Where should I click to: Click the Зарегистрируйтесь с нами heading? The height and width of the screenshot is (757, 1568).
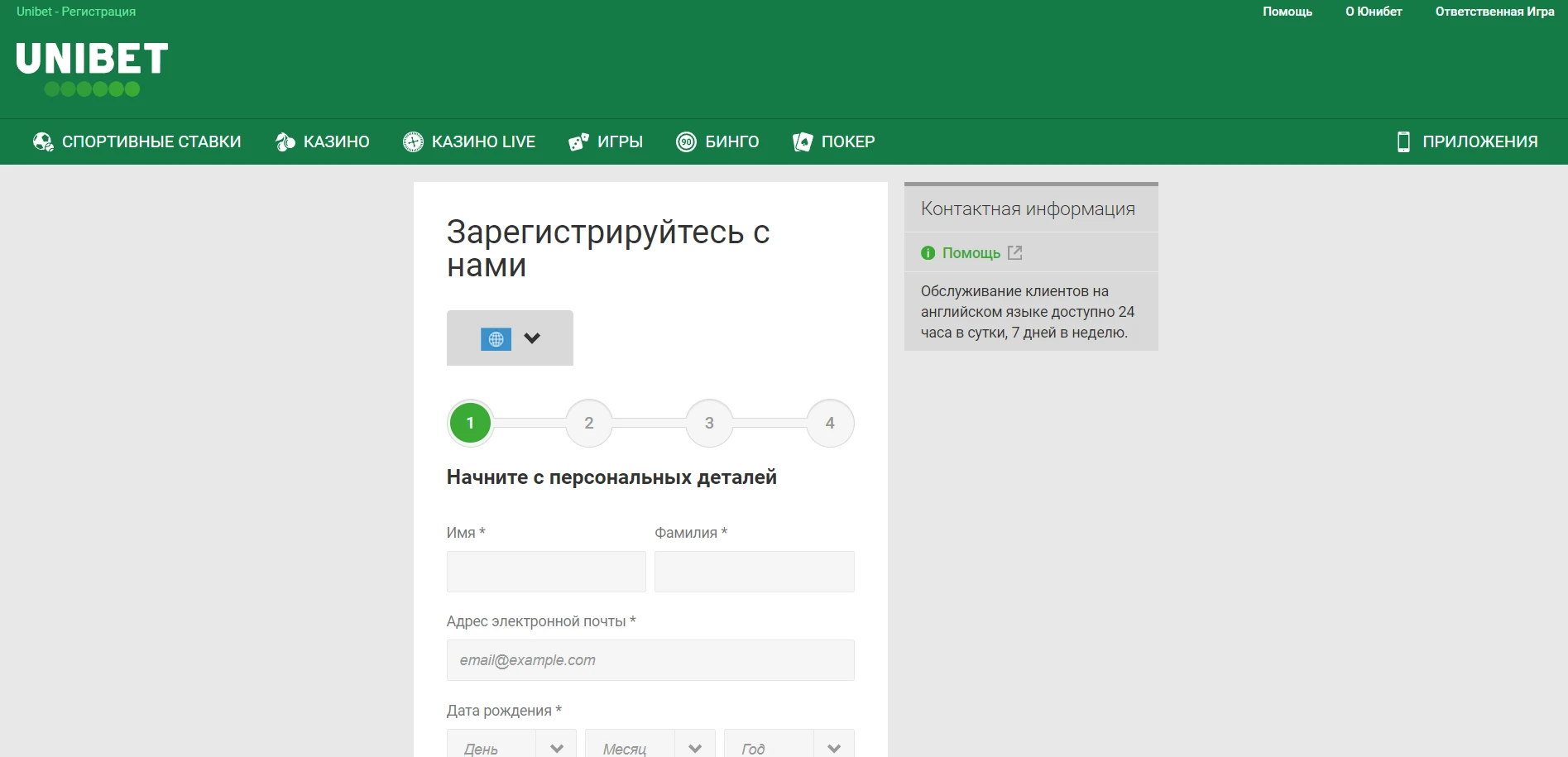(x=608, y=249)
